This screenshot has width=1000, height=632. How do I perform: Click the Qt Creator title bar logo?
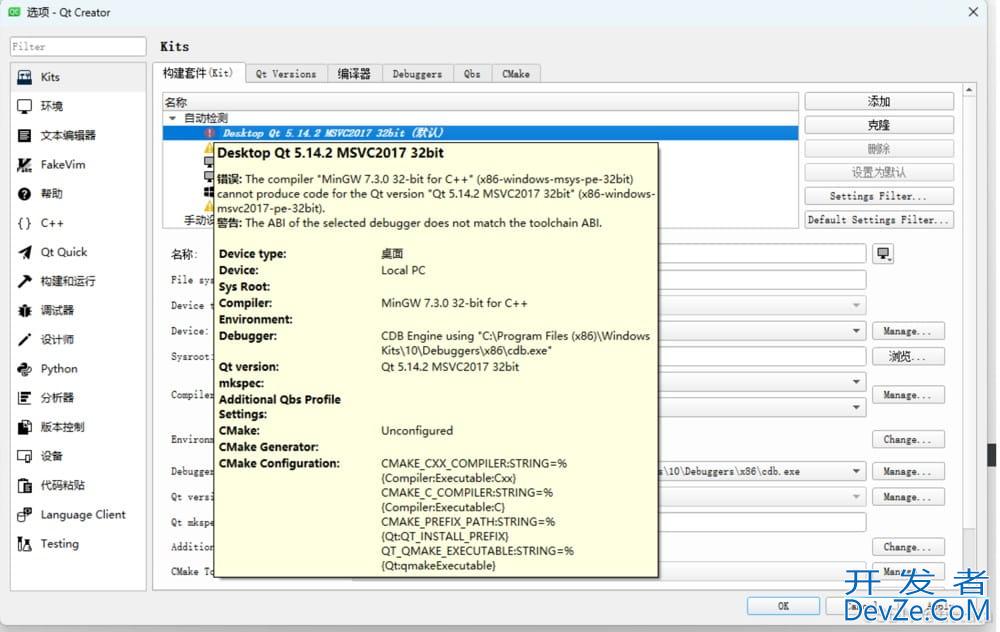coord(13,12)
